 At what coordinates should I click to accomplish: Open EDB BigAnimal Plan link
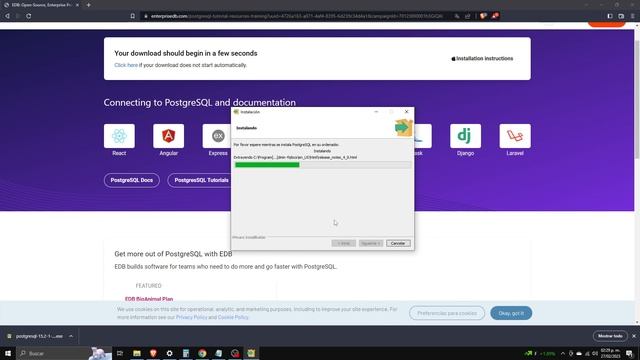[149, 299]
